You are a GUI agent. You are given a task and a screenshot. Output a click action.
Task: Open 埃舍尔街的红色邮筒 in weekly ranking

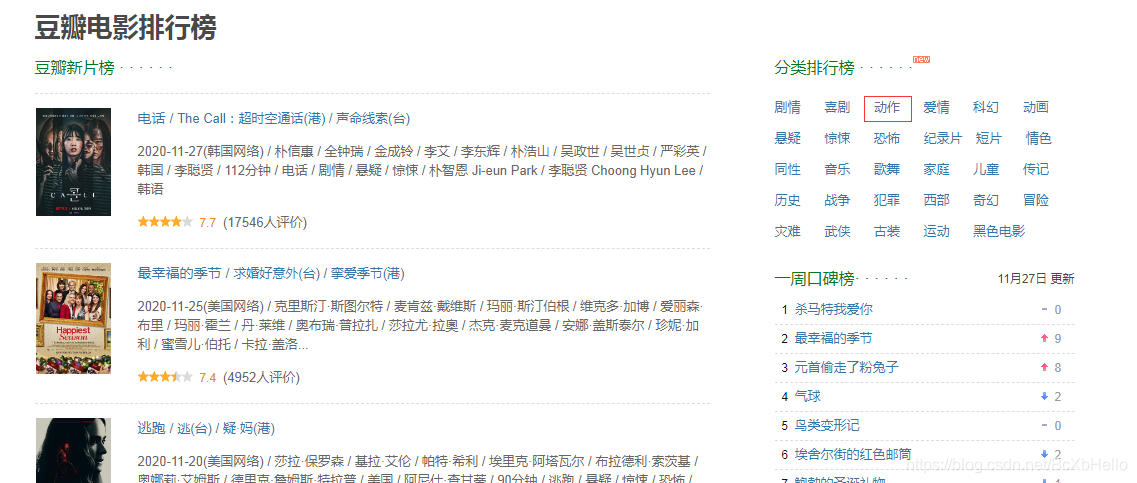click(853, 454)
